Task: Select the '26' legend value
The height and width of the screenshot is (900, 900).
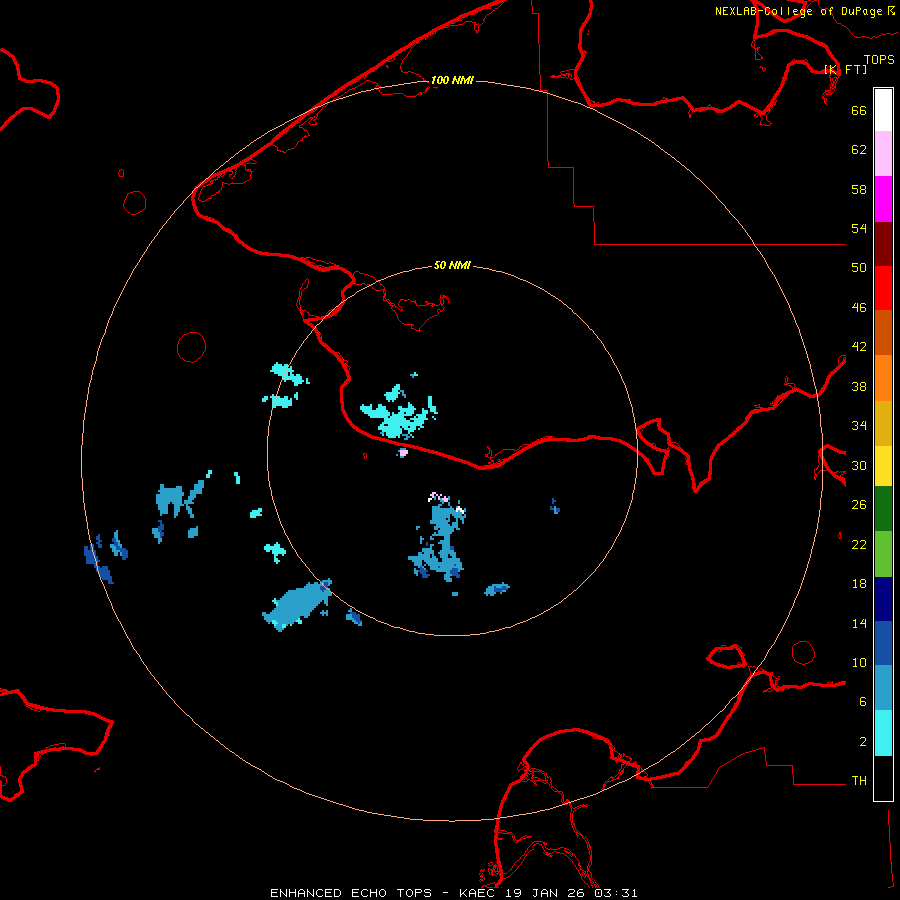Action: pos(859,505)
